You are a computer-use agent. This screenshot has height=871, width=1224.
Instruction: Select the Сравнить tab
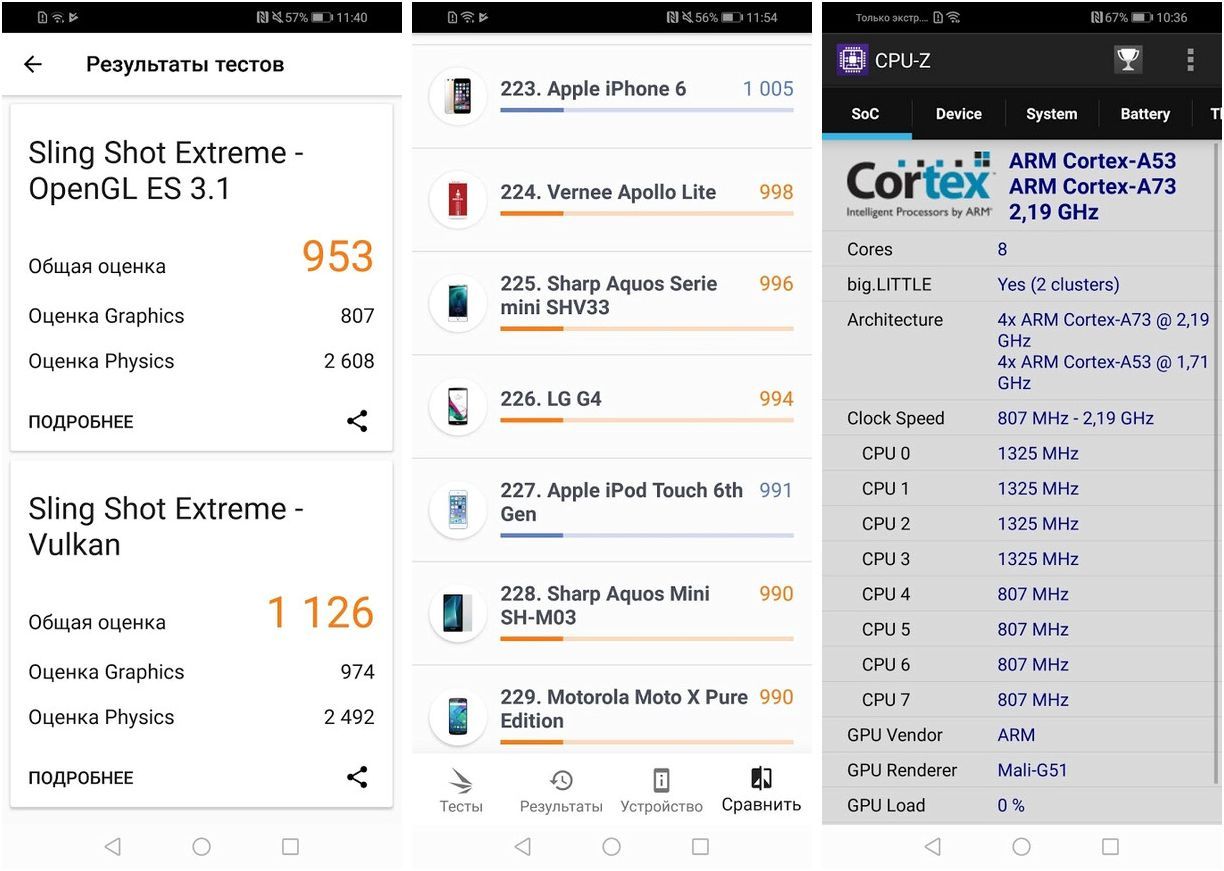(x=761, y=790)
